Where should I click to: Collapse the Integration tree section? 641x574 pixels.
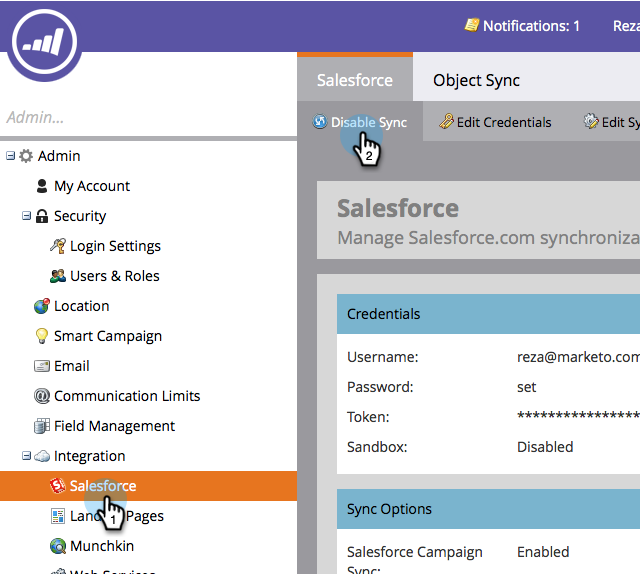point(27,455)
